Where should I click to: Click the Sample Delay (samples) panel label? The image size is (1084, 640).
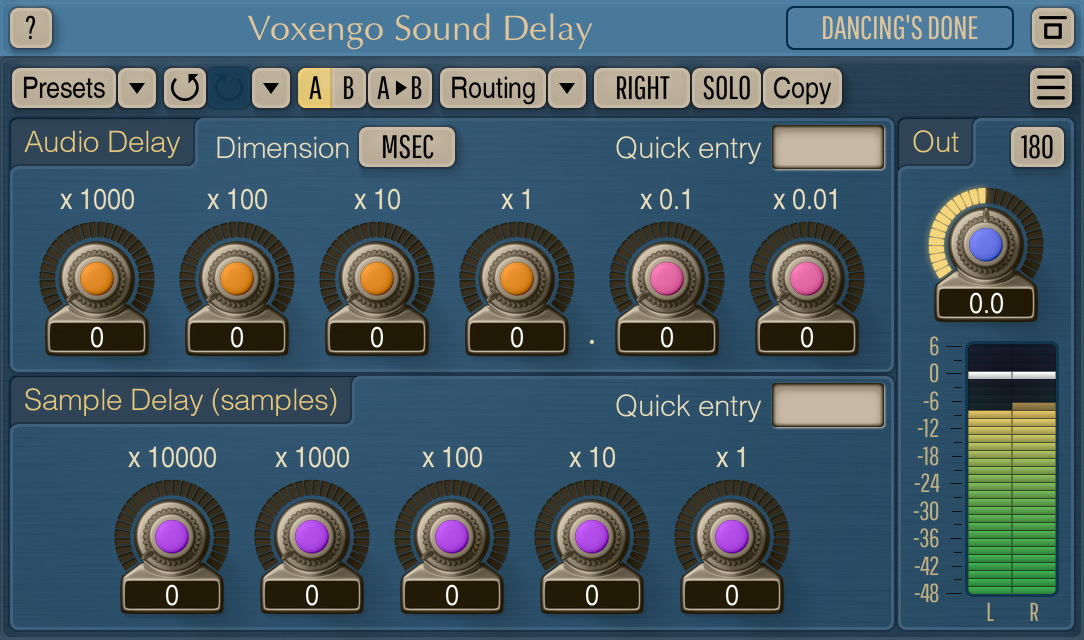(x=180, y=401)
